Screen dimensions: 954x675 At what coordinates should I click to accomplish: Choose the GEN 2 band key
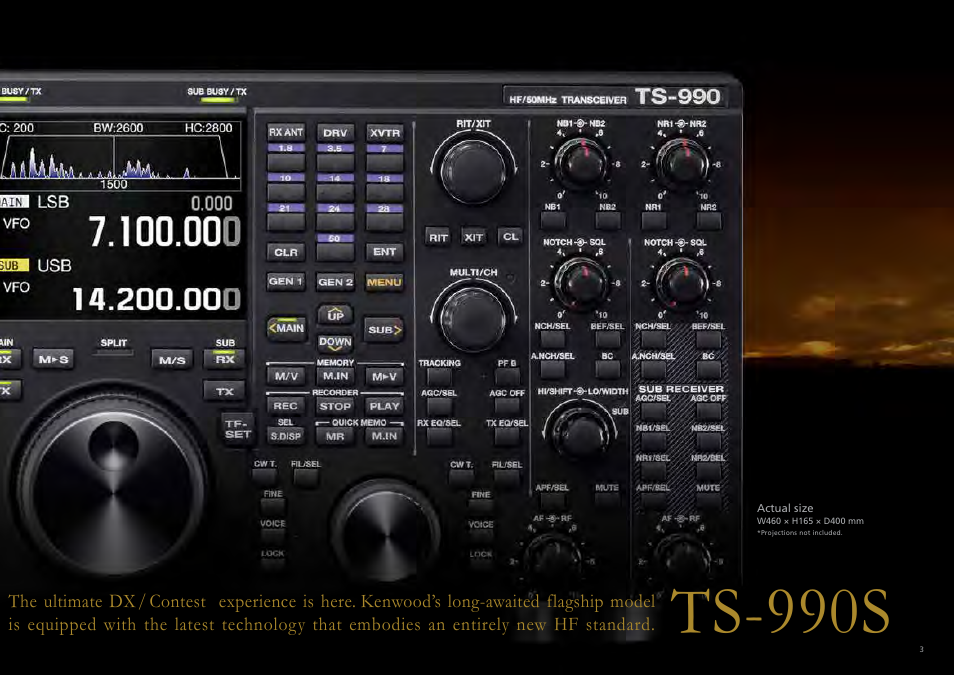[335, 282]
